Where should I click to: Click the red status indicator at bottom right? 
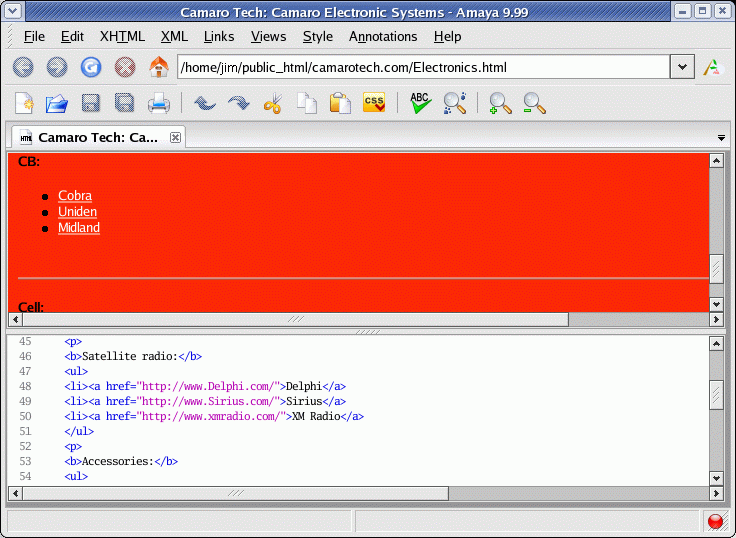pyautogui.click(x=715, y=521)
